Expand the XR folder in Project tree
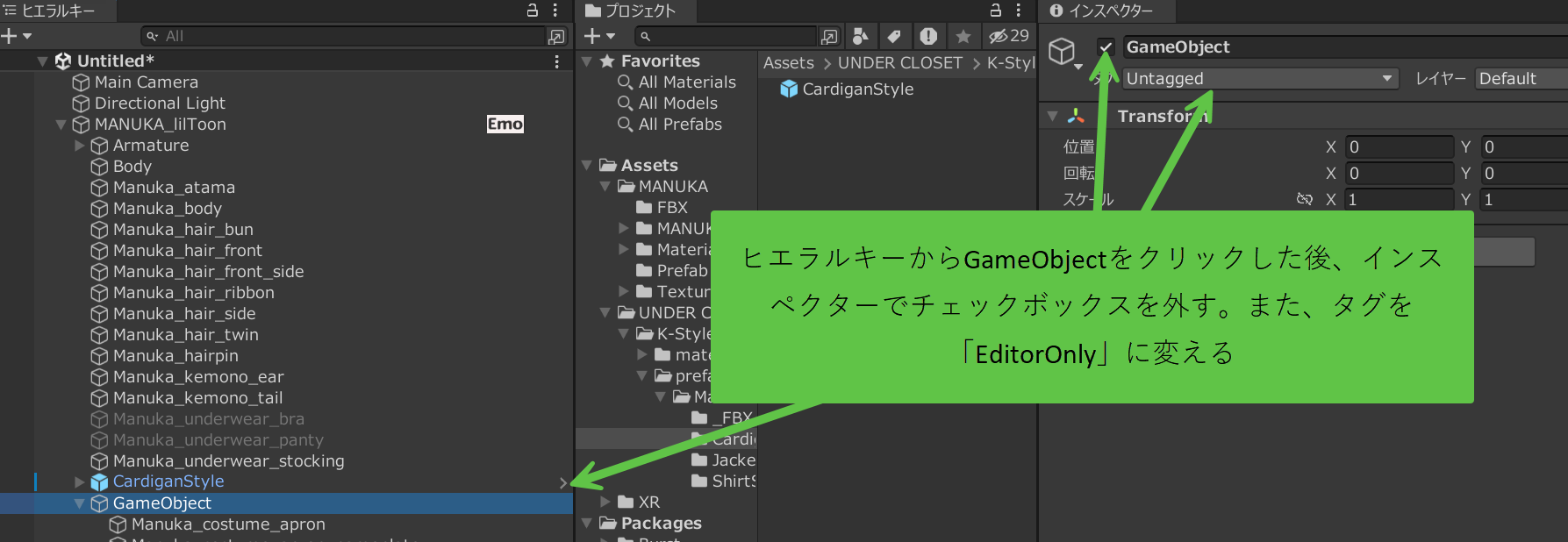Viewport: 1568px width, 542px height. pyautogui.click(x=605, y=503)
